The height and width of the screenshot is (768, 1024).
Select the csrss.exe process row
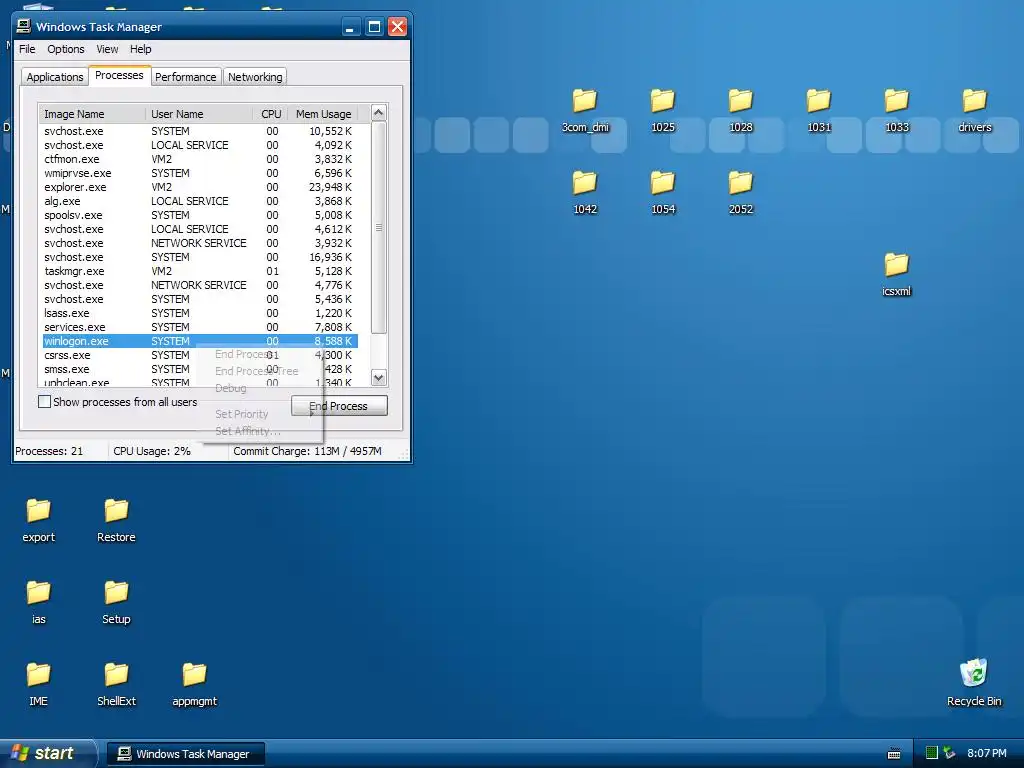(x=199, y=355)
